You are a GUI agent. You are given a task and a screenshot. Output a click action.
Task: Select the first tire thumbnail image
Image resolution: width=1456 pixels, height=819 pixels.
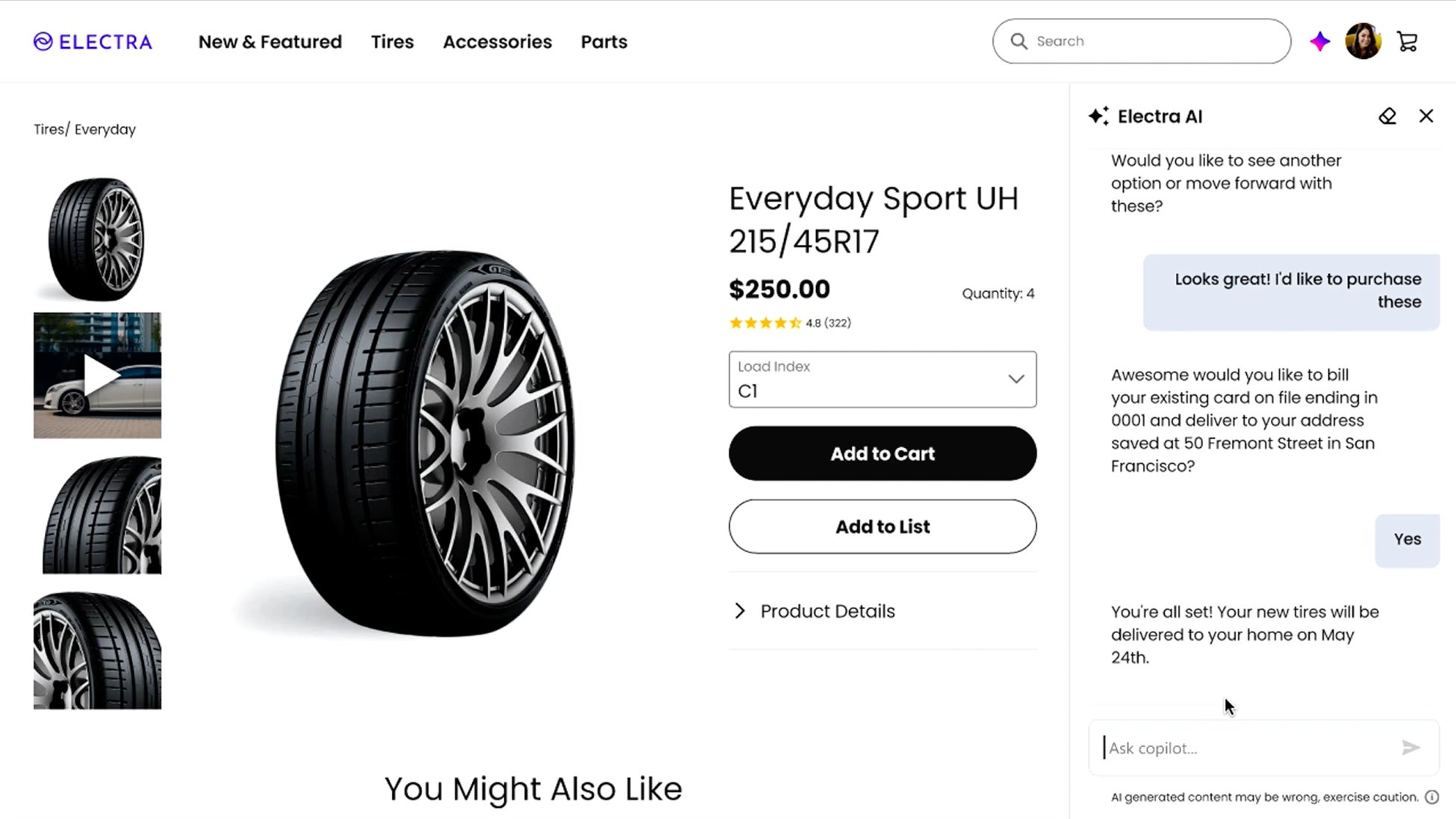click(97, 239)
